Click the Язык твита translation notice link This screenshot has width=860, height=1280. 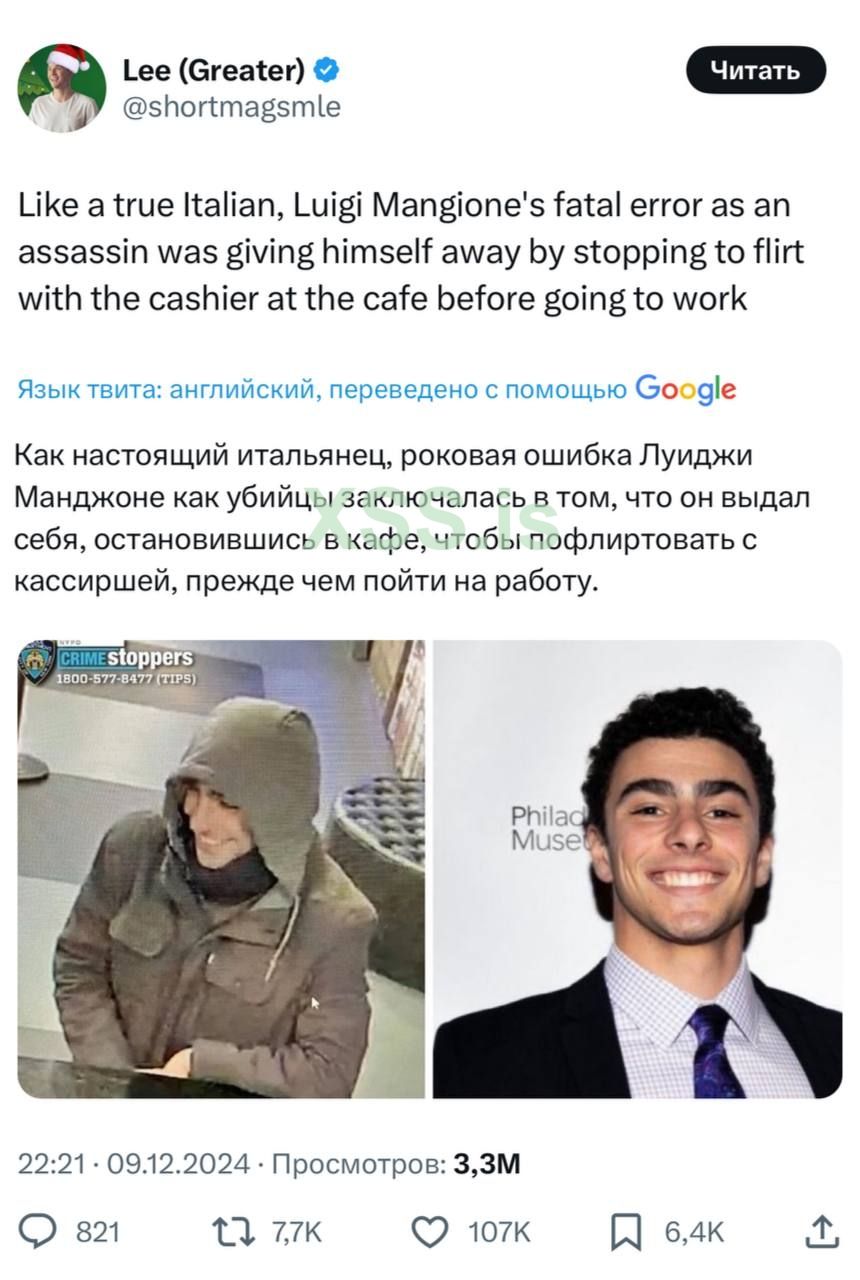323,391
